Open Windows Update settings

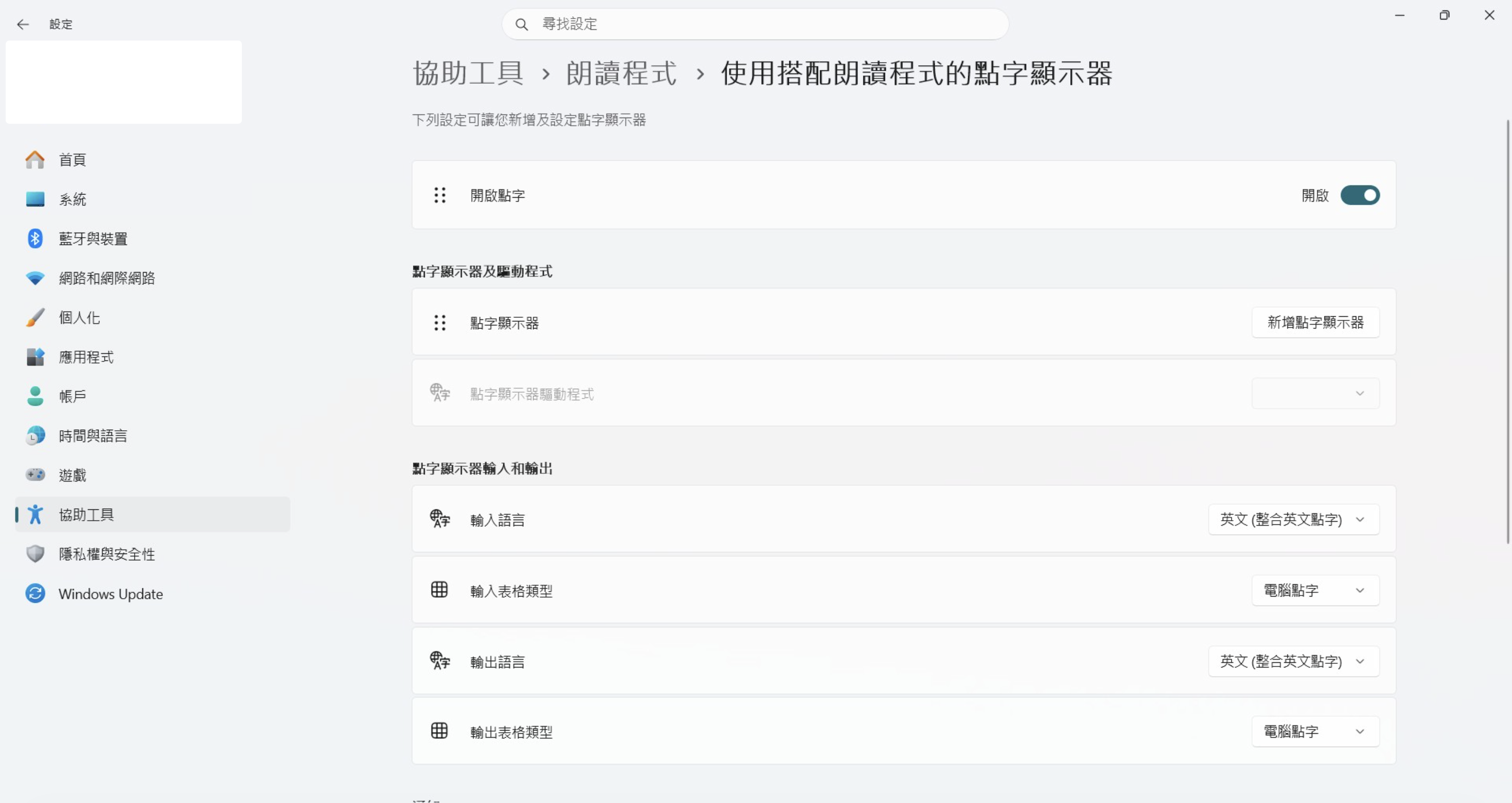153,594
